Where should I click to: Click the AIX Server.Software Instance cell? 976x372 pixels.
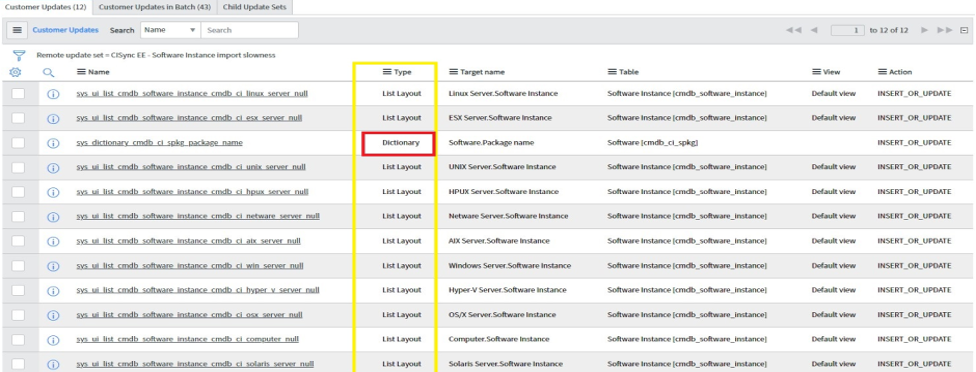[499, 241]
